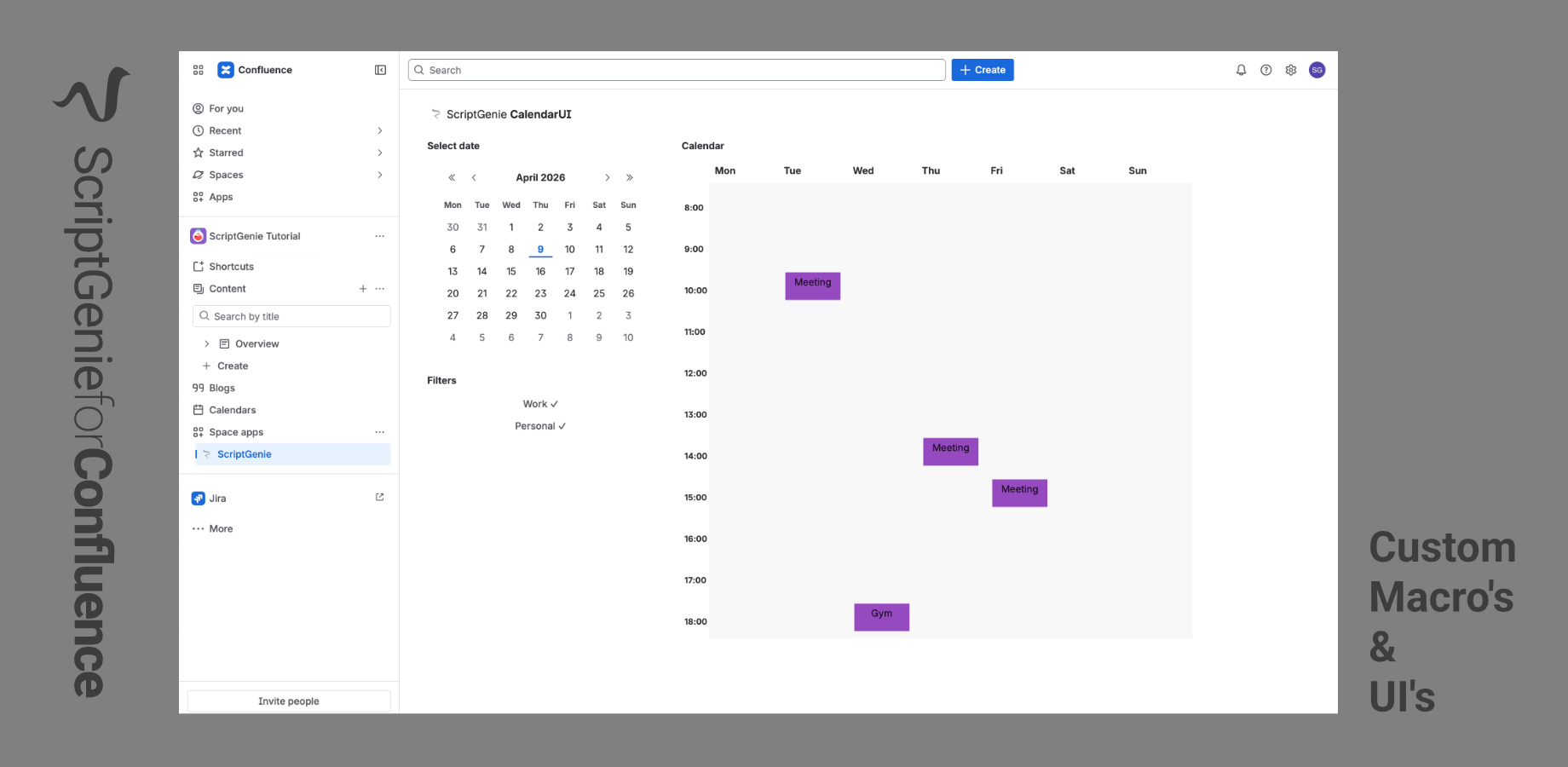Click the top Search field
This screenshot has width=1568, height=767.
[x=677, y=70]
